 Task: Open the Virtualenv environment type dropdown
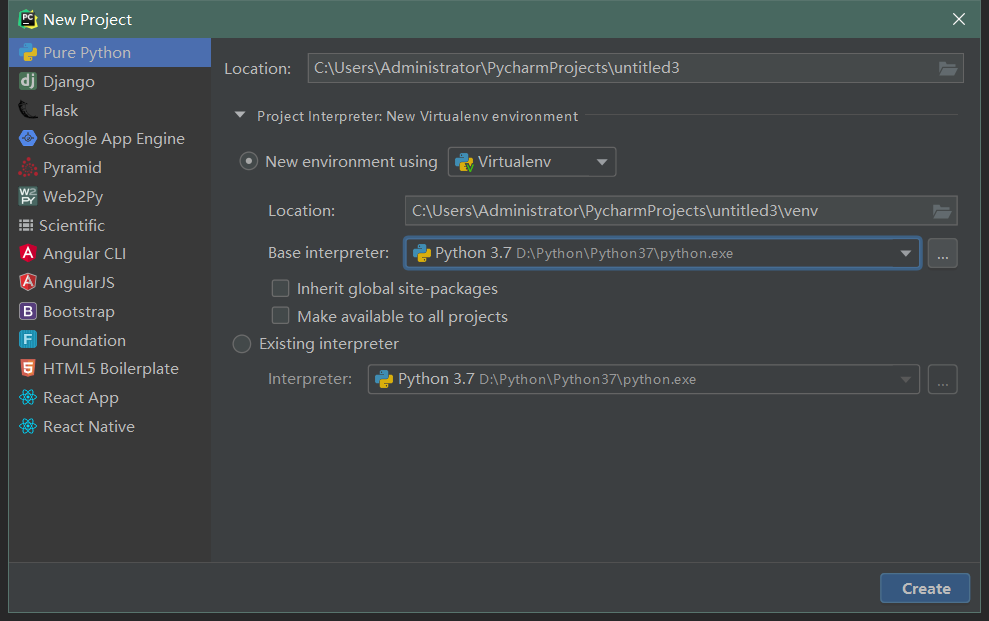(532, 162)
